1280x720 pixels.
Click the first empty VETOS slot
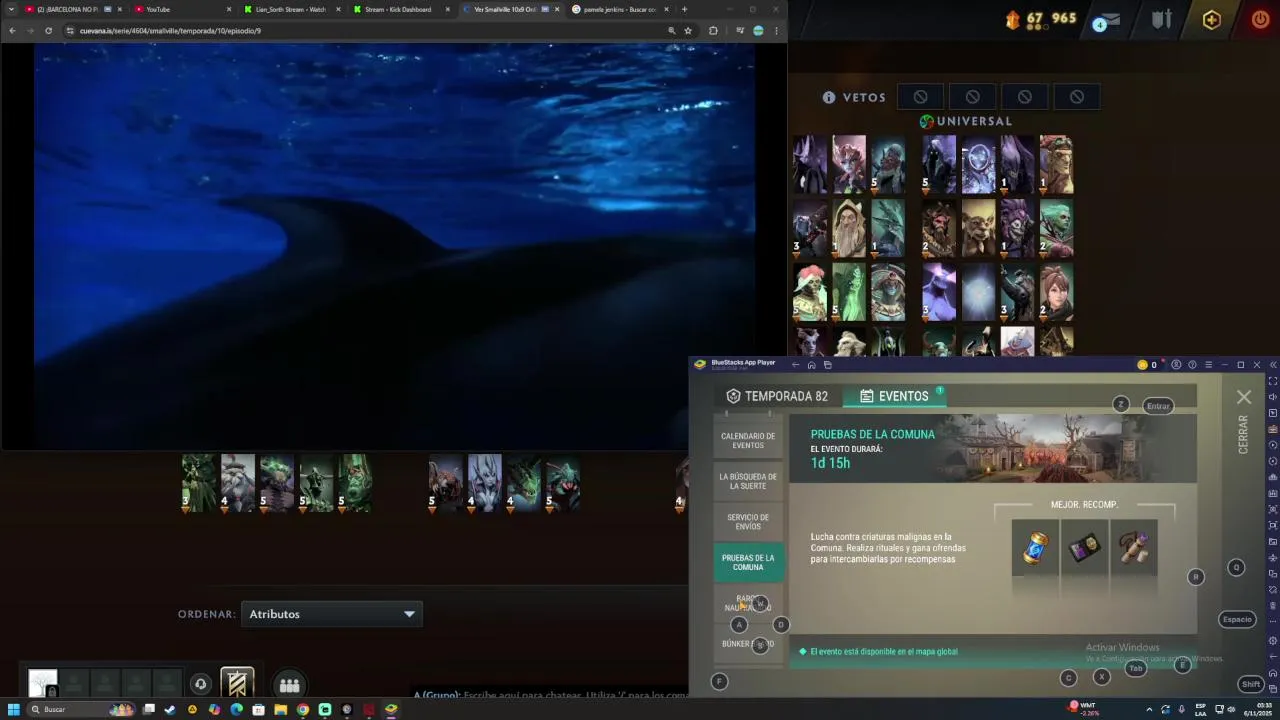coord(920,97)
